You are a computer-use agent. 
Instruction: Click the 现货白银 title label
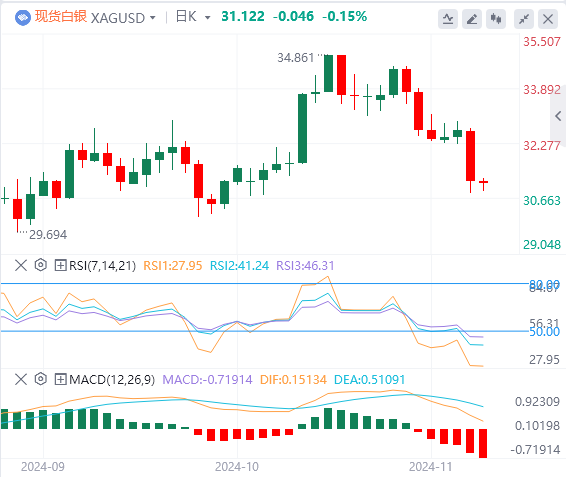click(61, 17)
